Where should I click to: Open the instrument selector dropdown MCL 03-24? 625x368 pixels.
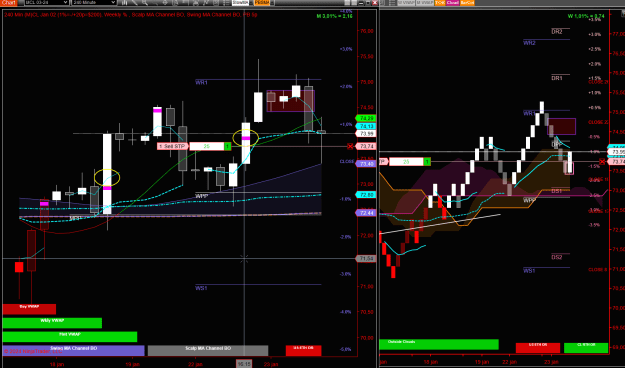point(47,2)
